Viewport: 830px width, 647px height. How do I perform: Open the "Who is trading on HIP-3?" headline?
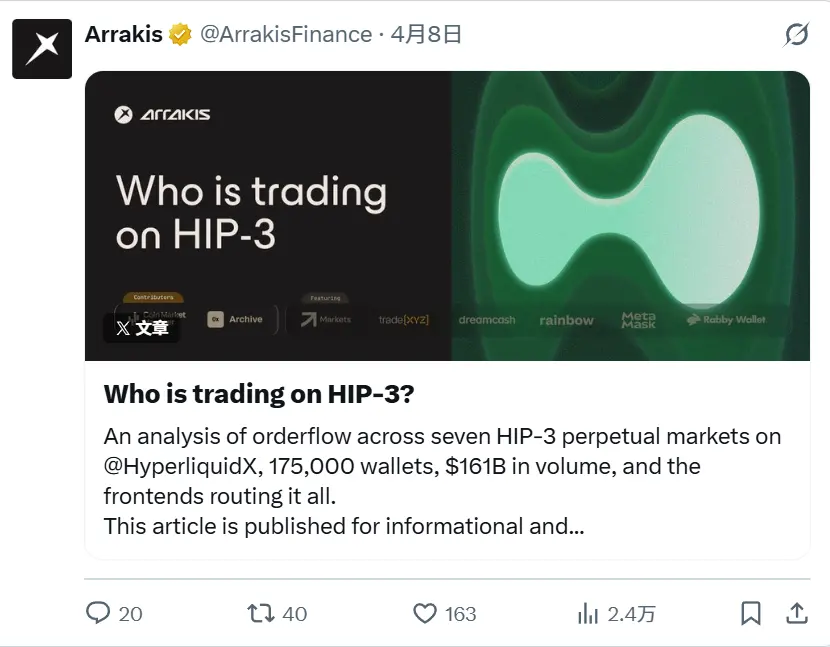259,394
